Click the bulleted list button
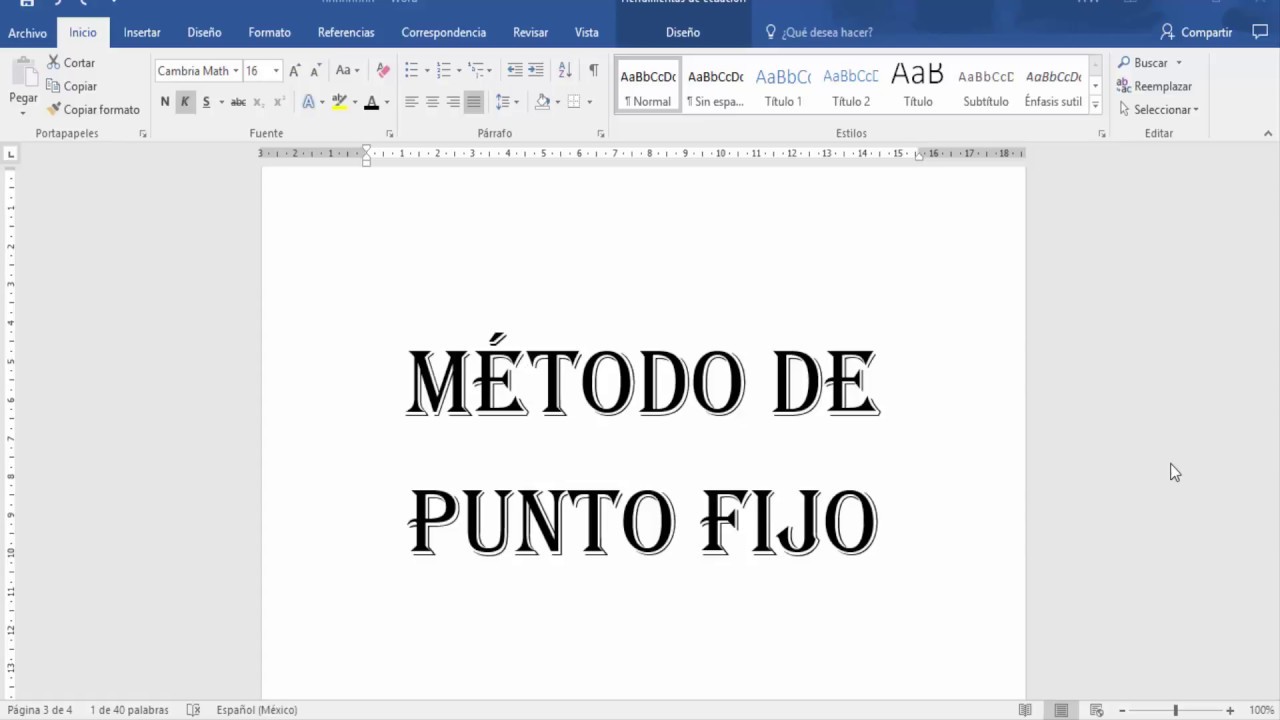 click(411, 70)
